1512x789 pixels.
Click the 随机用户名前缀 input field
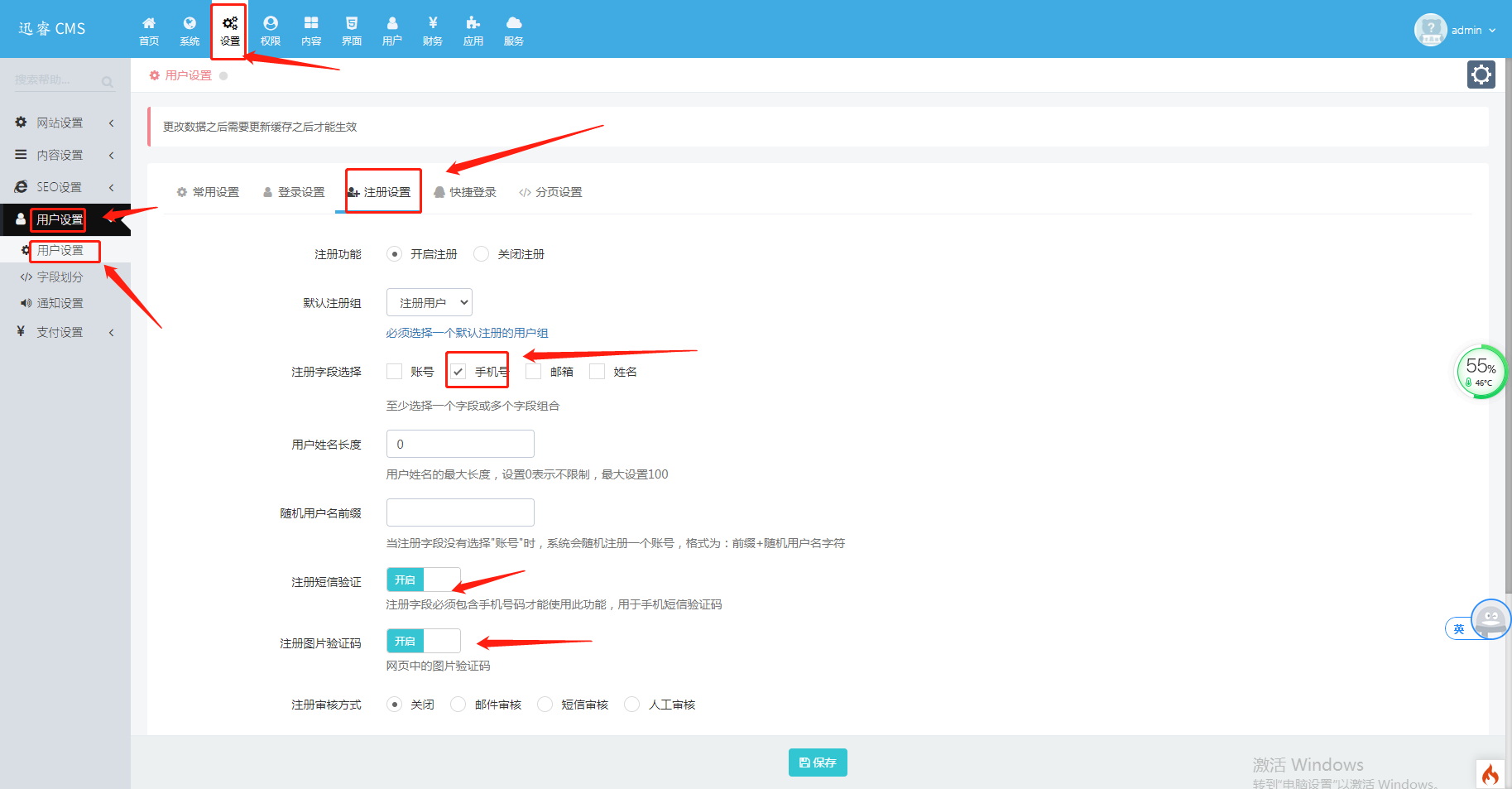460,512
